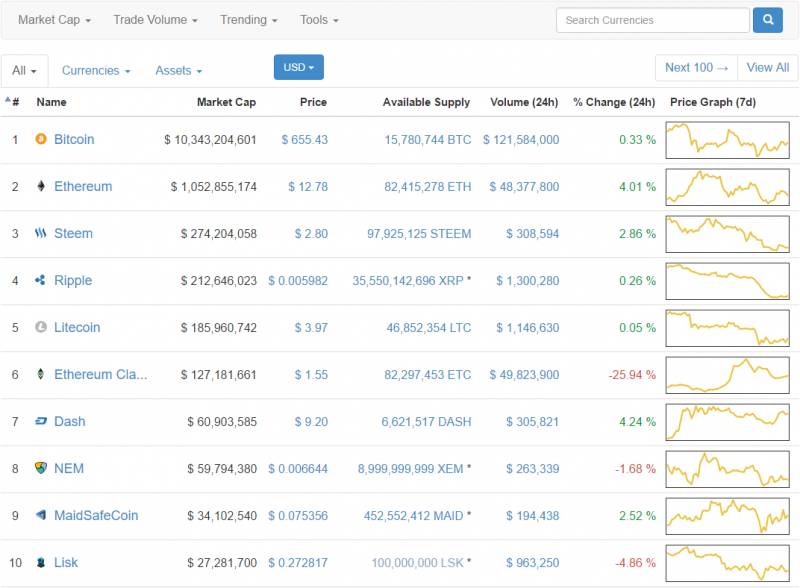Click the MaidSafeCoin logo icon
Viewport: 800px width, 588px height.
[41, 515]
